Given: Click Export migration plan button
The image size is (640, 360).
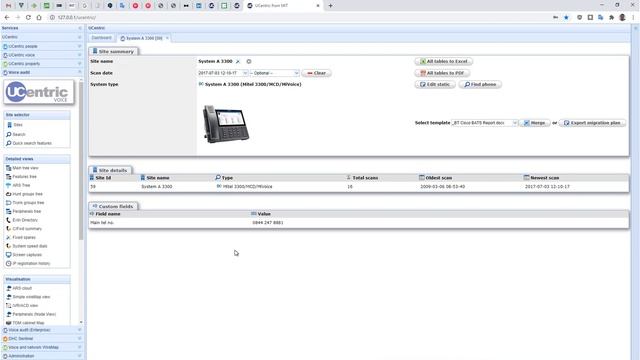Looking at the screenshot, I should pos(592,123).
